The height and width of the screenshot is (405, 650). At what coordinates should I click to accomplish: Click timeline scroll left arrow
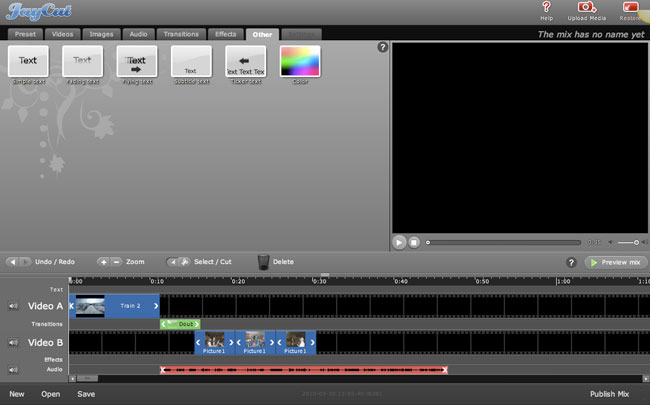point(73,378)
